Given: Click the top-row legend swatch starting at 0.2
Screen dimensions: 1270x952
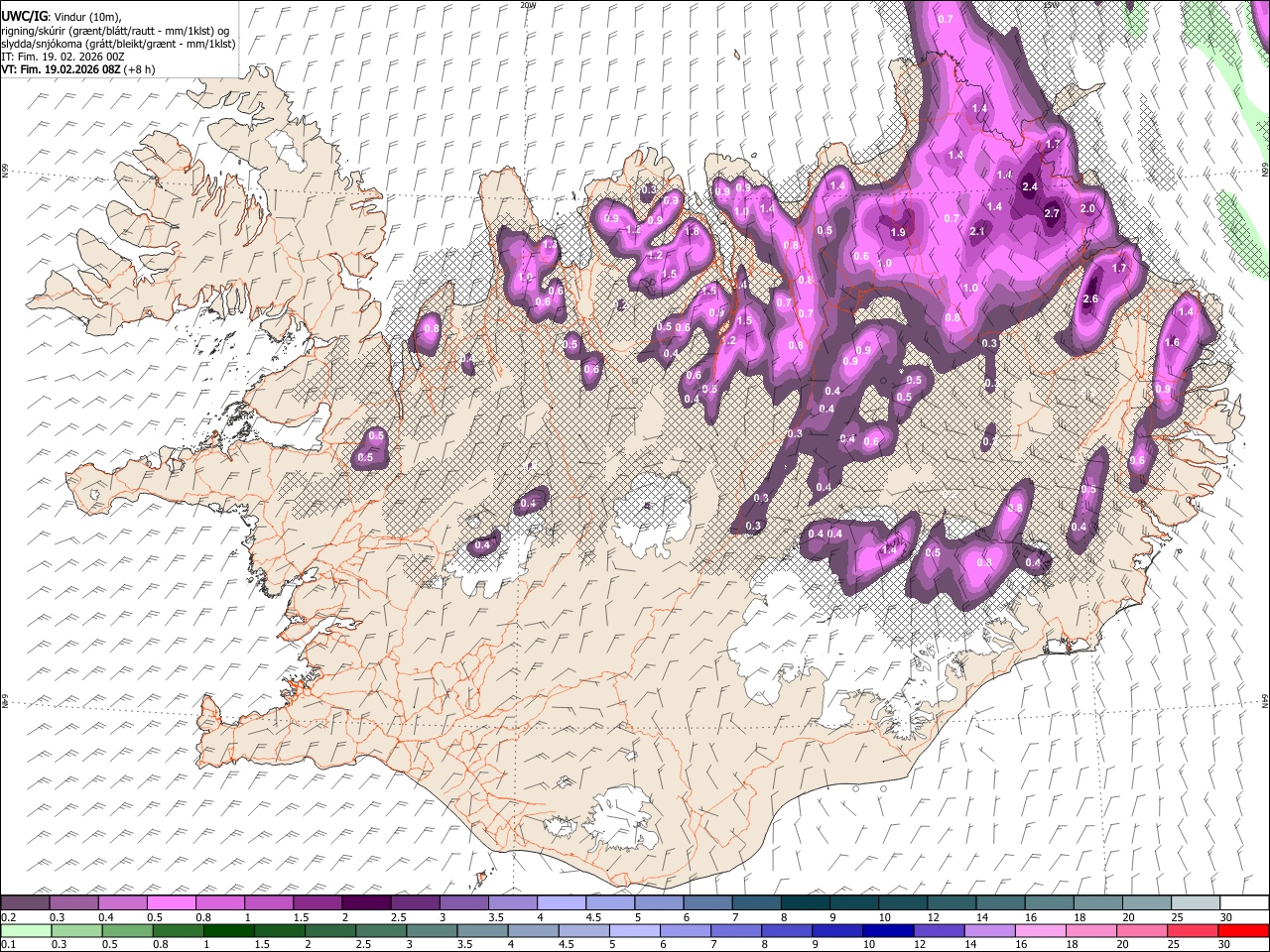Looking at the screenshot, I should pyautogui.click(x=25, y=902).
